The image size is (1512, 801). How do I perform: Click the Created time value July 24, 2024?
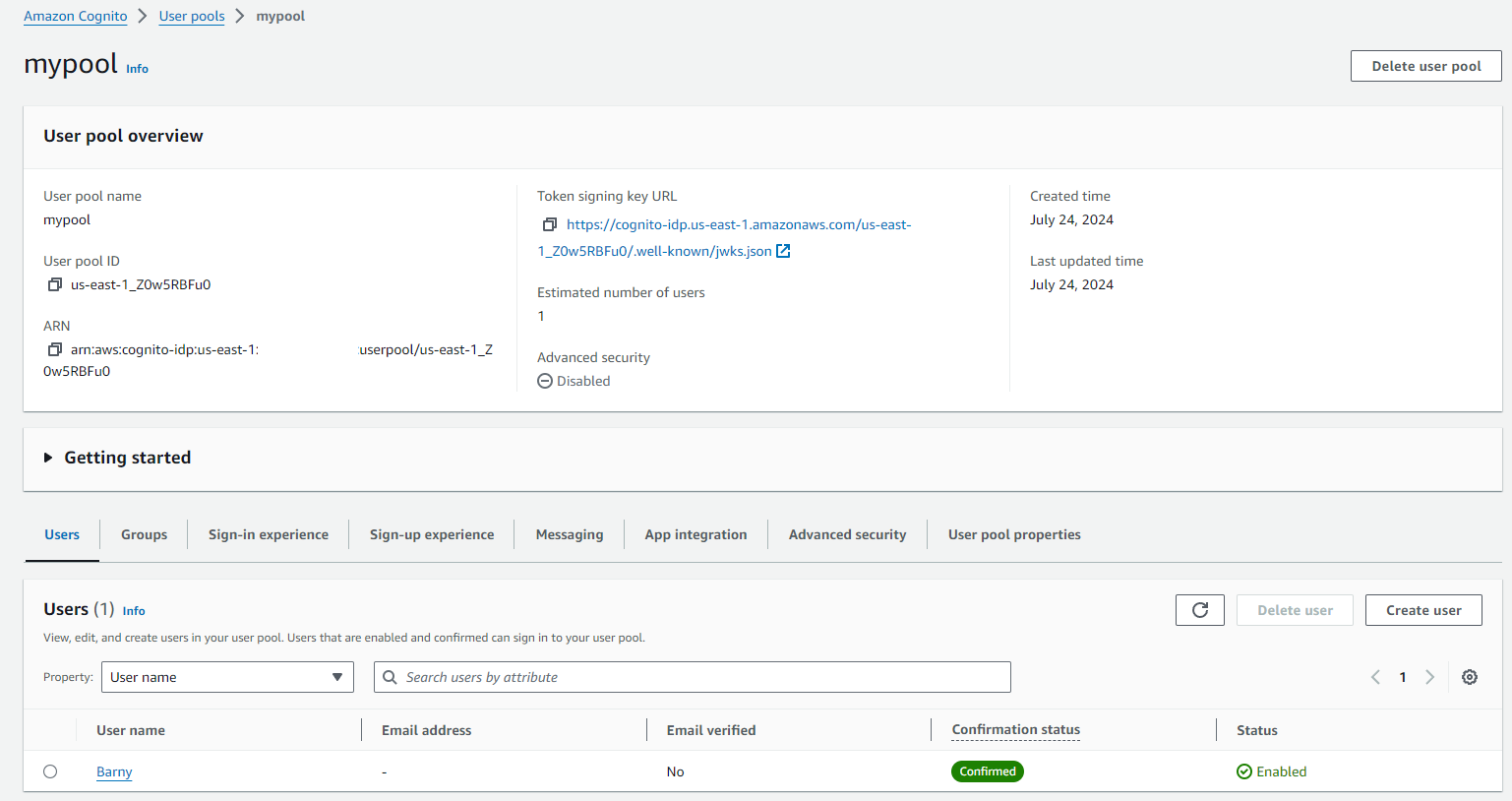click(x=1071, y=219)
